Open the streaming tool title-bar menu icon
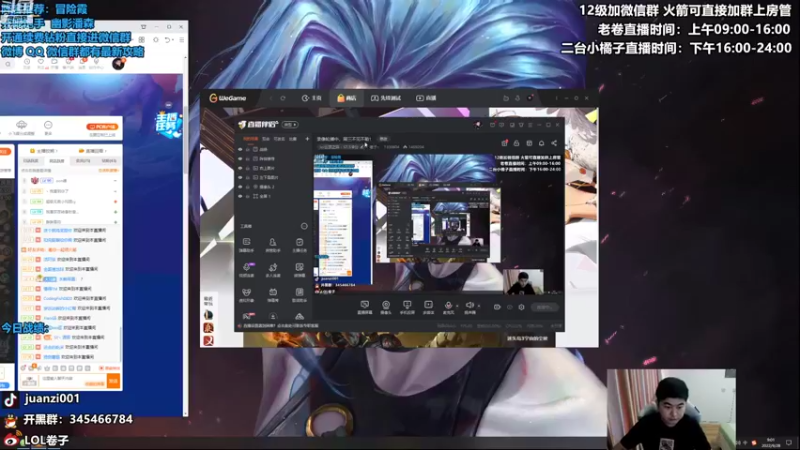The width and height of the screenshot is (800, 450). click(530, 124)
